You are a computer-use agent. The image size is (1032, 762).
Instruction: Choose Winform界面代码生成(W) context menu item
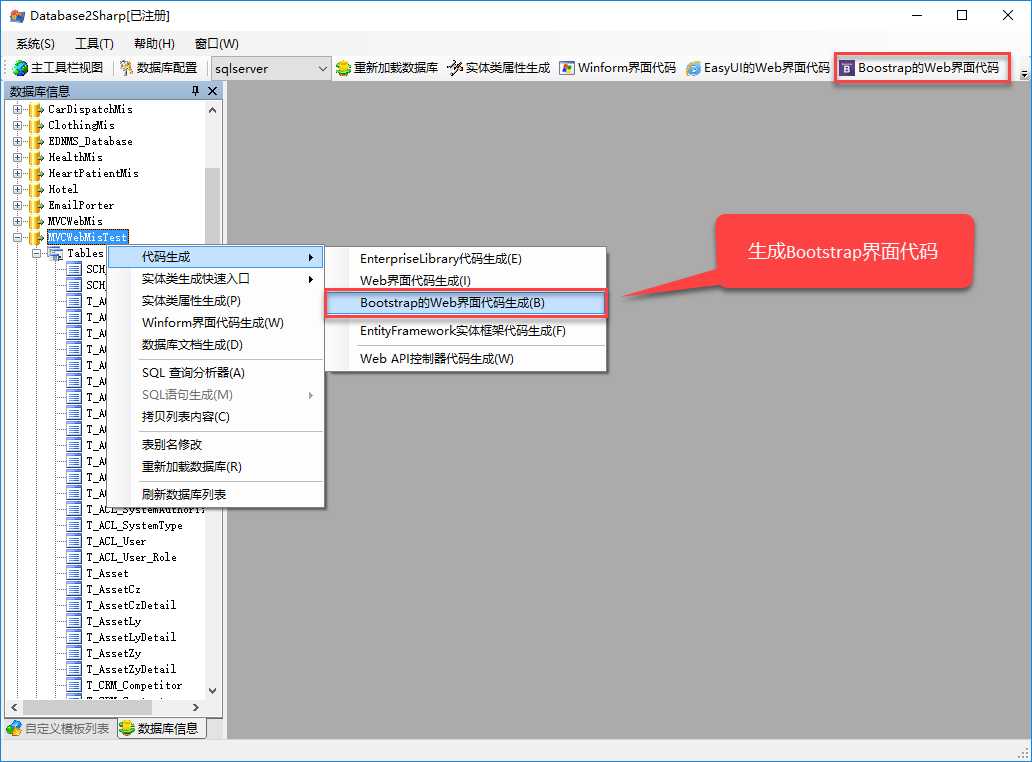216,323
